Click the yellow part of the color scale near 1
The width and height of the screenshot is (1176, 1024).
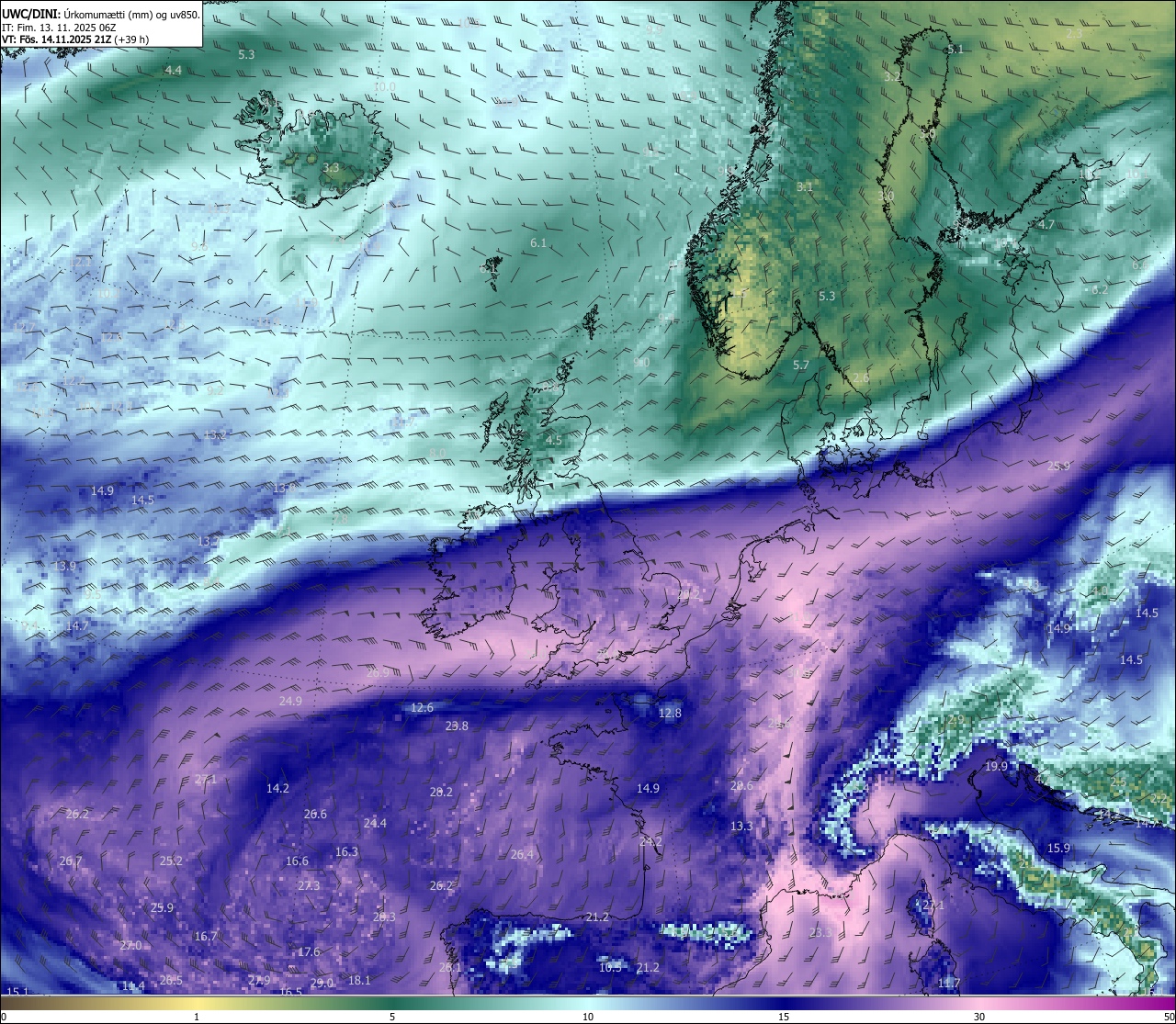tap(197, 1003)
